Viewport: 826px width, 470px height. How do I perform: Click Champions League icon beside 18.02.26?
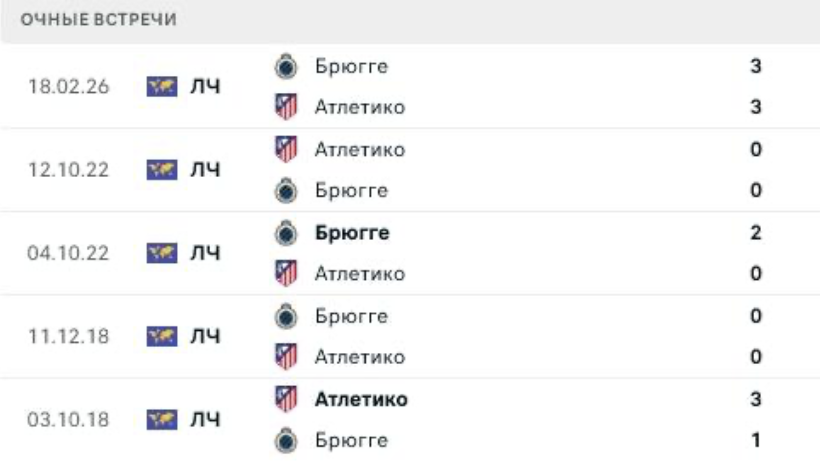pos(161,87)
